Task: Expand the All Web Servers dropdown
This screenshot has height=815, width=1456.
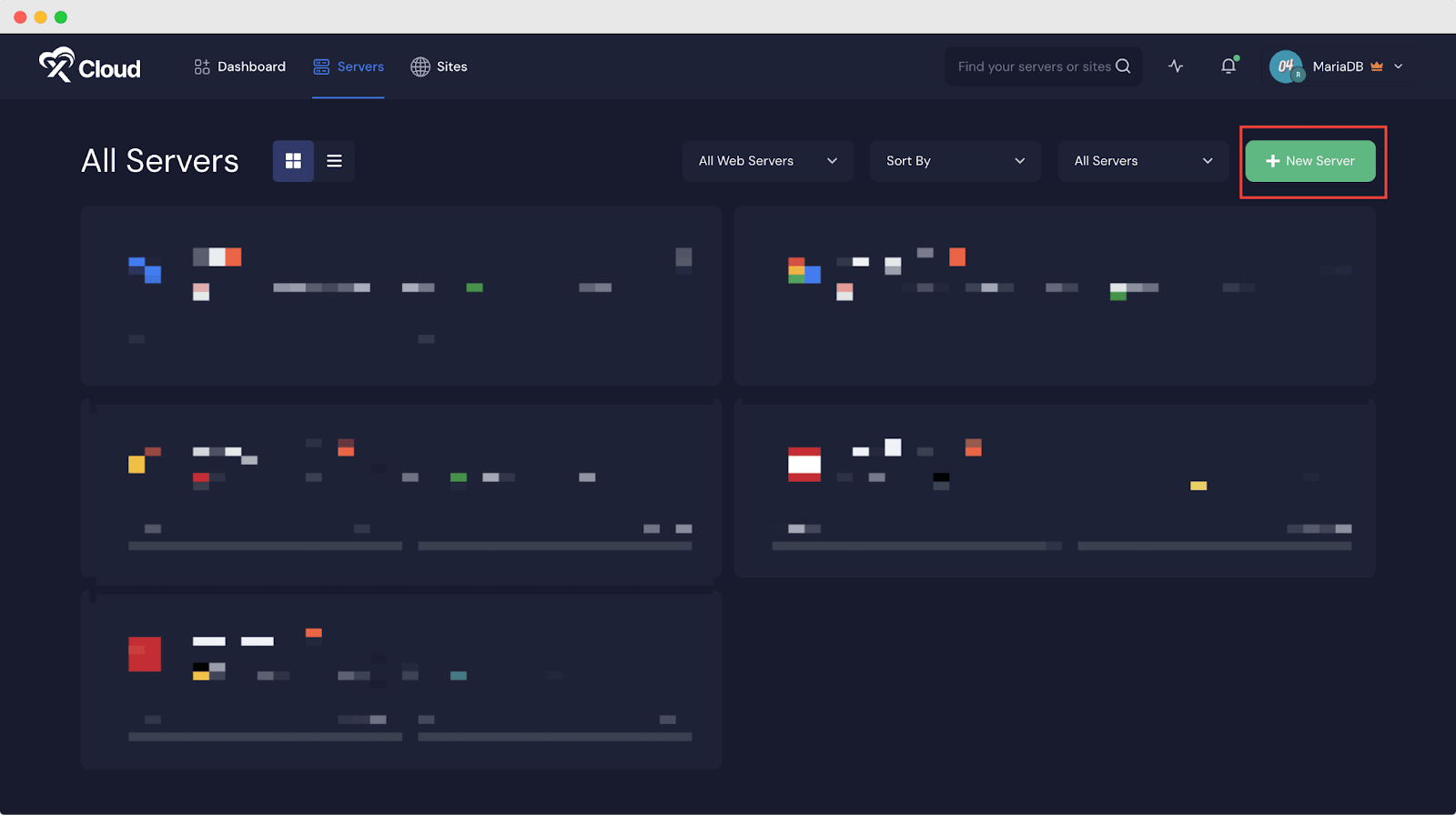Action: (767, 161)
